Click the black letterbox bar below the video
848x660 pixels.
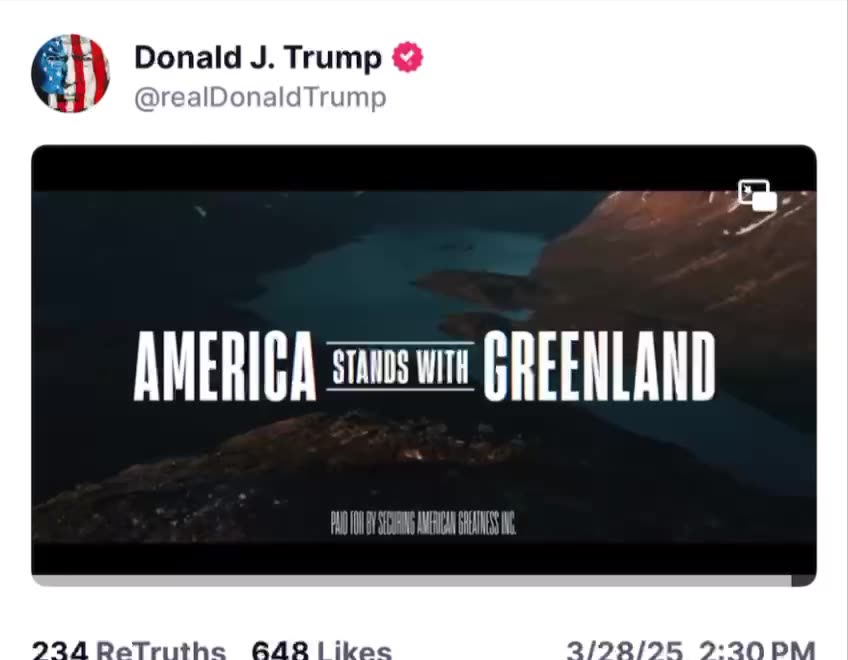tap(424, 559)
